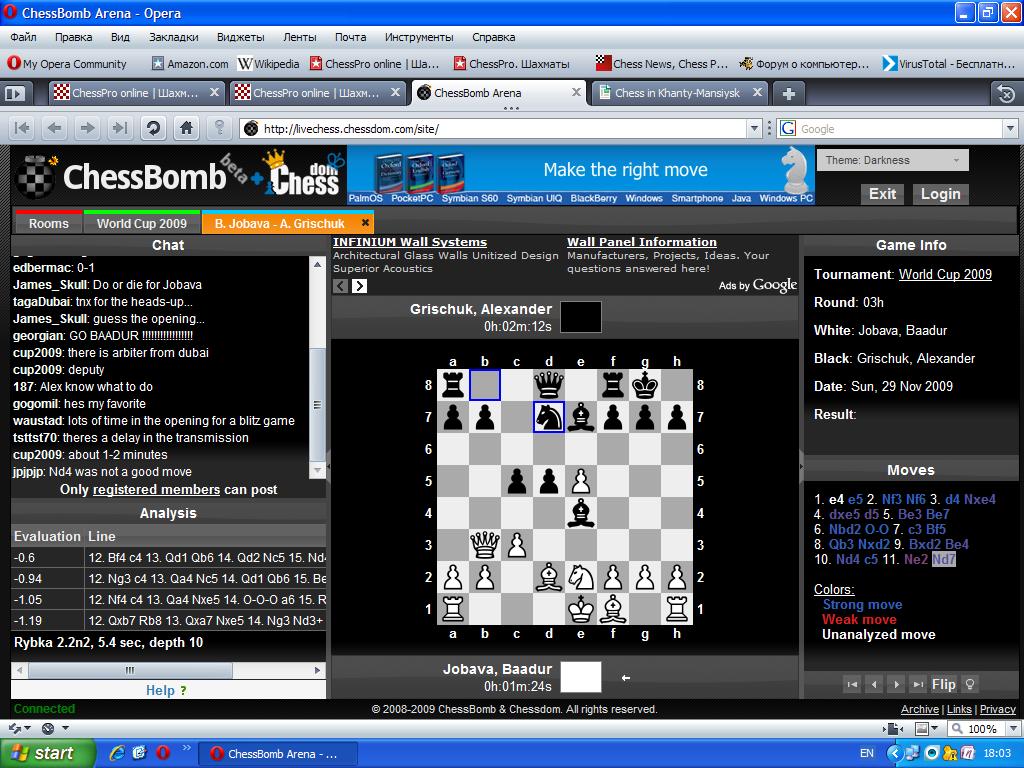Open the closed tabs trash icon
The width and height of the screenshot is (1024, 768).
point(1006,93)
